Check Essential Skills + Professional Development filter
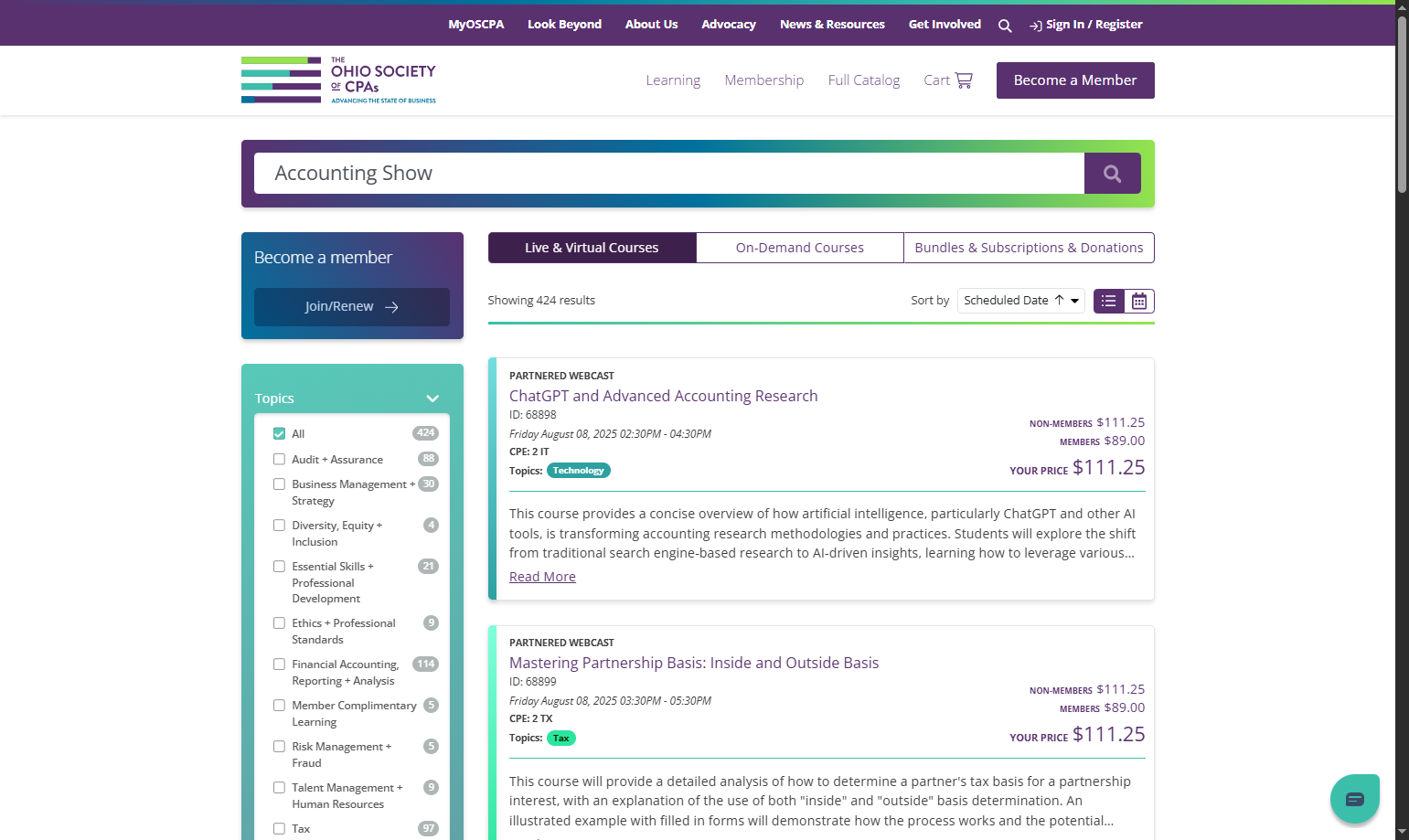Viewport: 1409px width, 840px height. coord(279,566)
